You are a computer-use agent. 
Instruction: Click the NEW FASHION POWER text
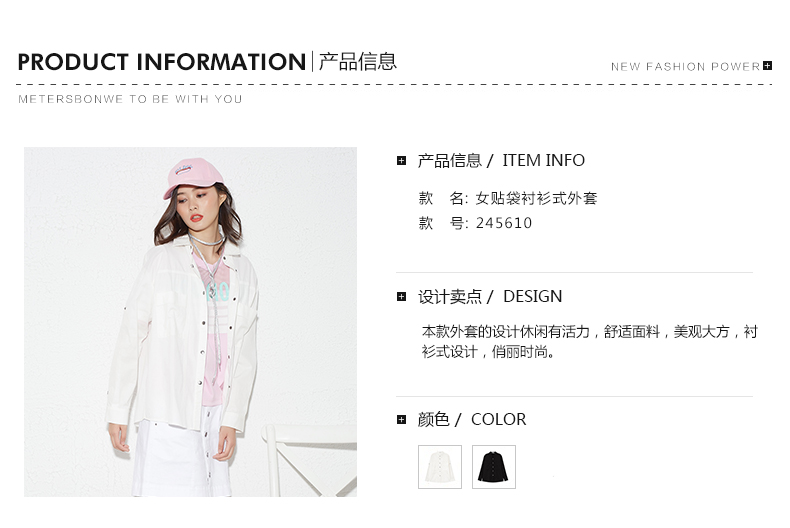[685, 67]
